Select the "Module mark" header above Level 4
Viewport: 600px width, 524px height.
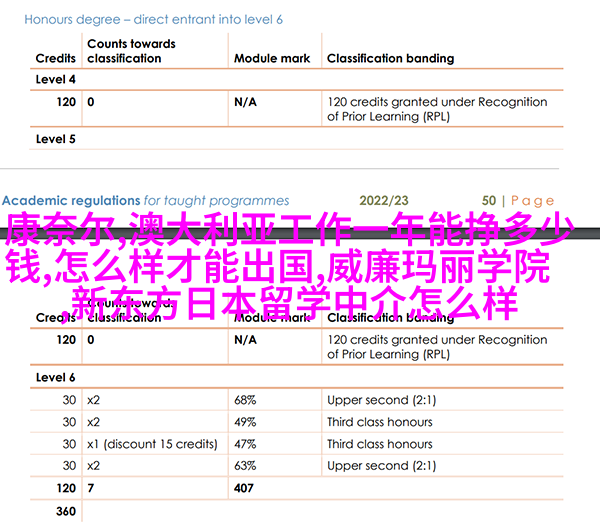[x=272, y=58]
